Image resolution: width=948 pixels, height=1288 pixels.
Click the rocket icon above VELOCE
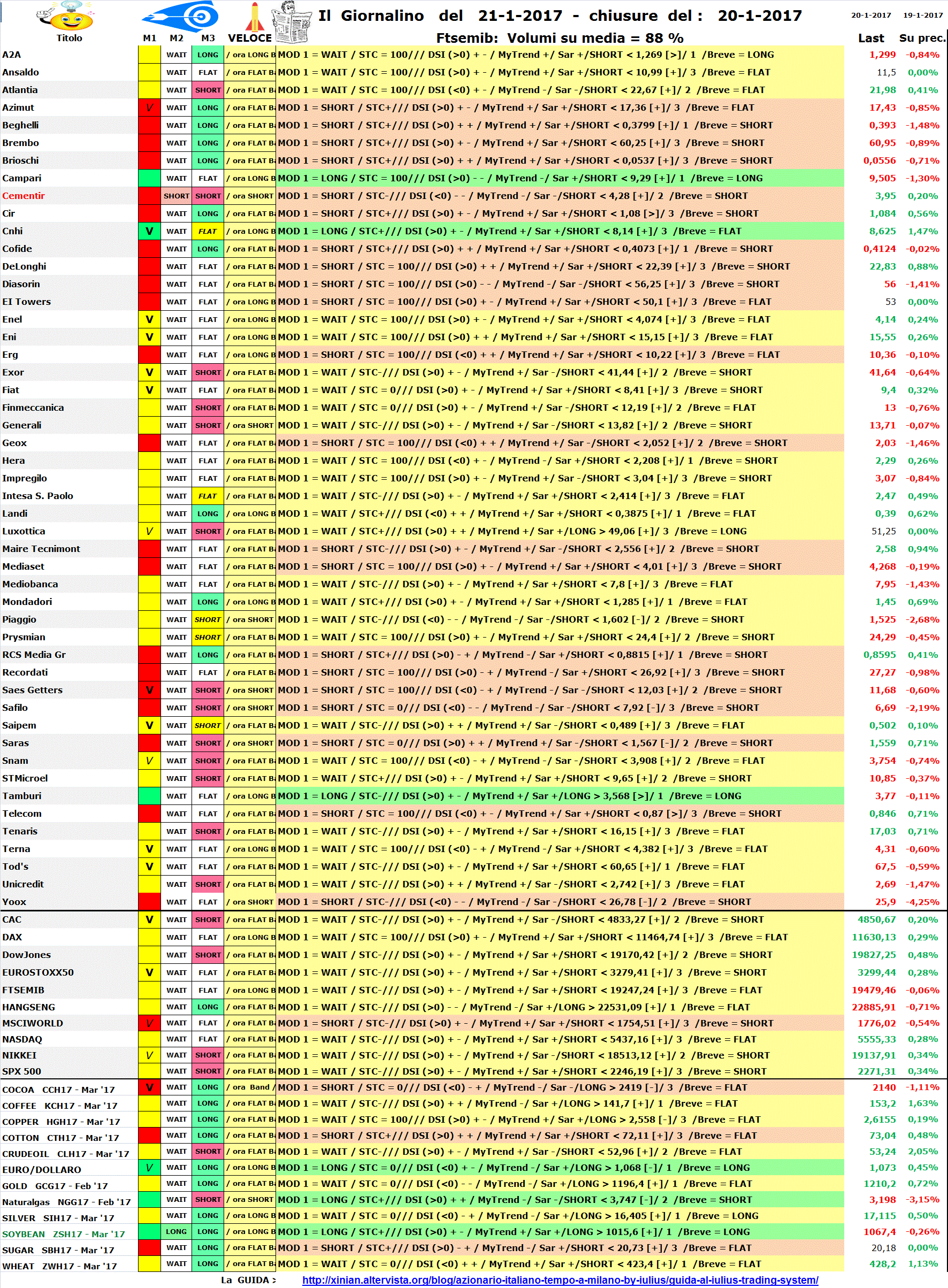254,16
